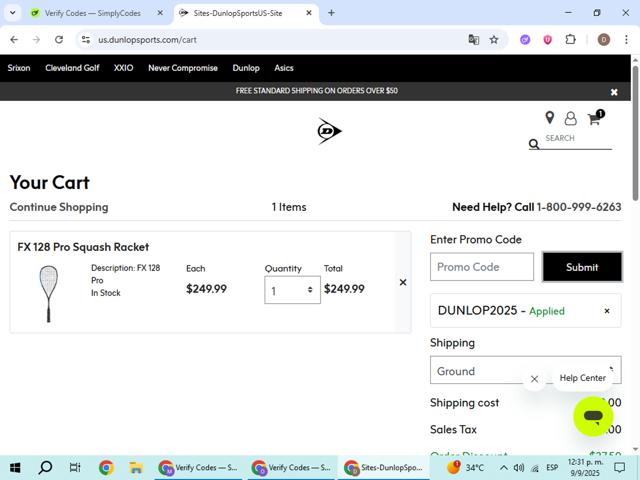Screen dimensions: 640x480
Task: Open the store locator pin icon
Action: [x=550, y=118]
